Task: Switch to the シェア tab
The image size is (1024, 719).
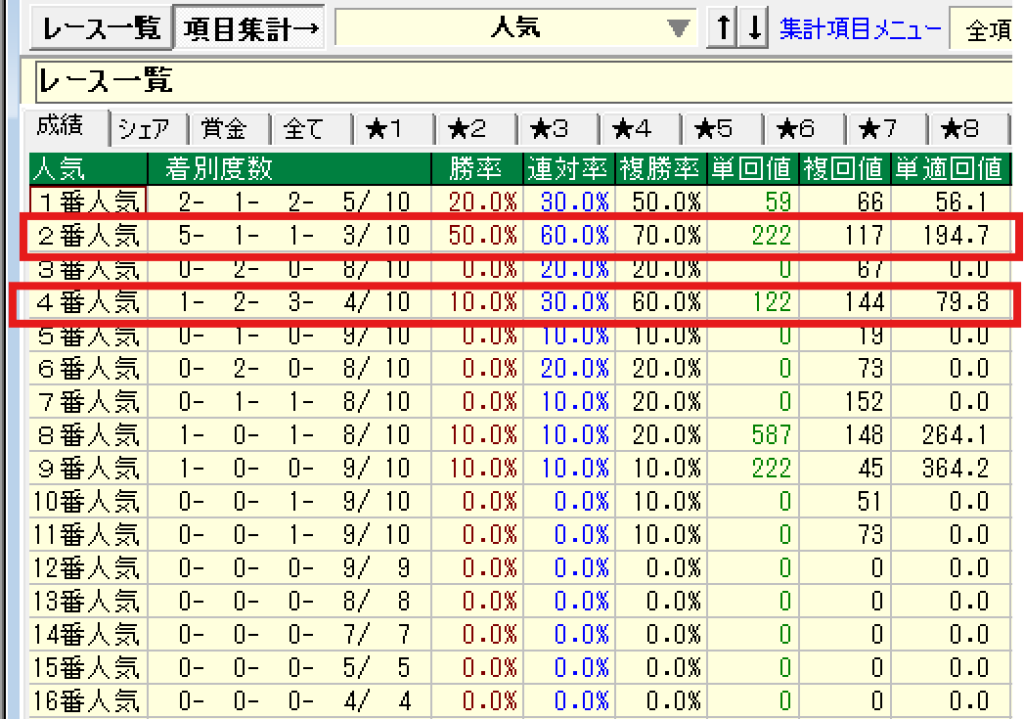Action: pos(148,128)
